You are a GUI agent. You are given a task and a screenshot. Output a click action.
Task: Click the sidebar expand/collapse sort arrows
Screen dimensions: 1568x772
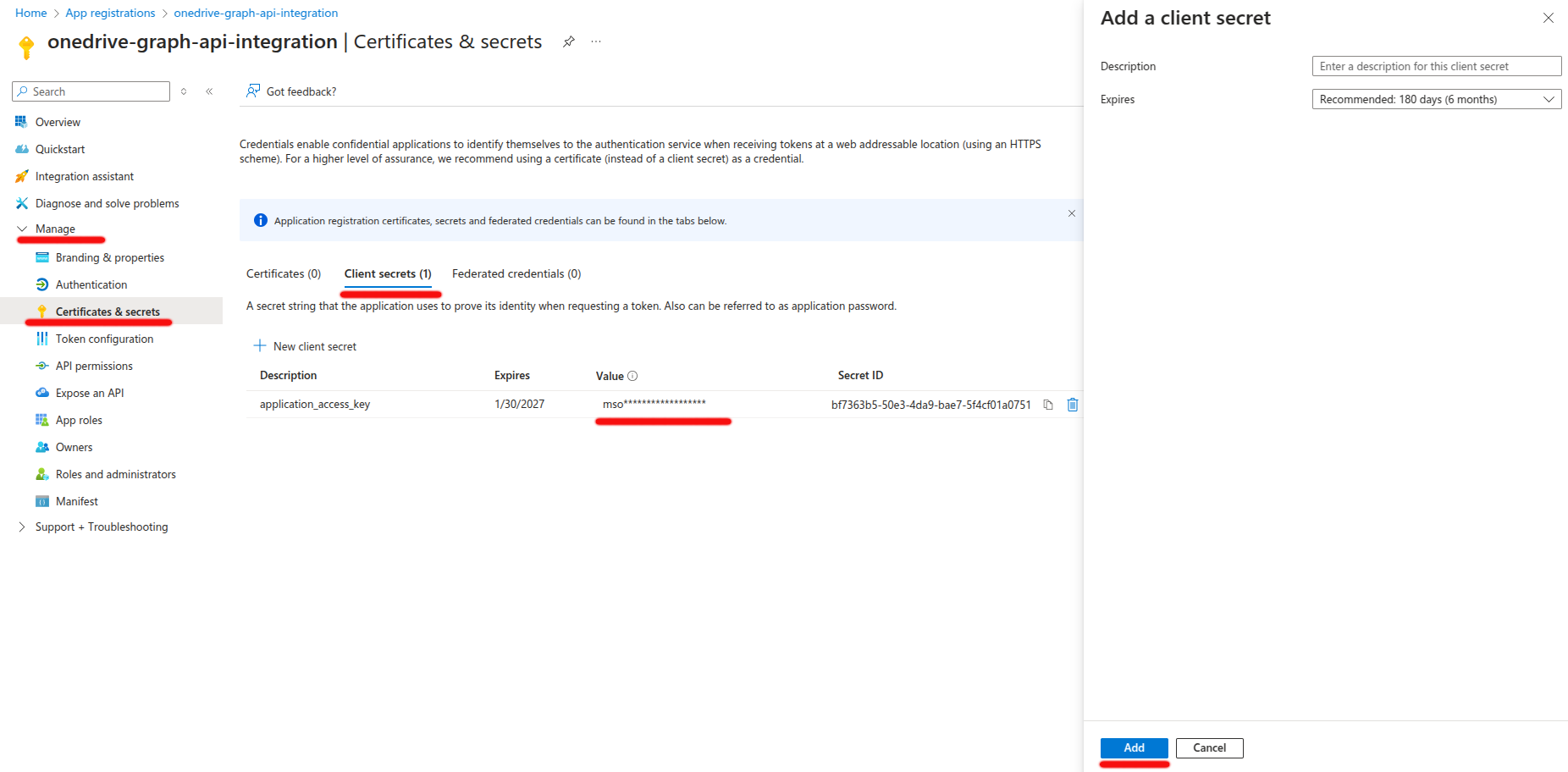(x=184, y=91)
